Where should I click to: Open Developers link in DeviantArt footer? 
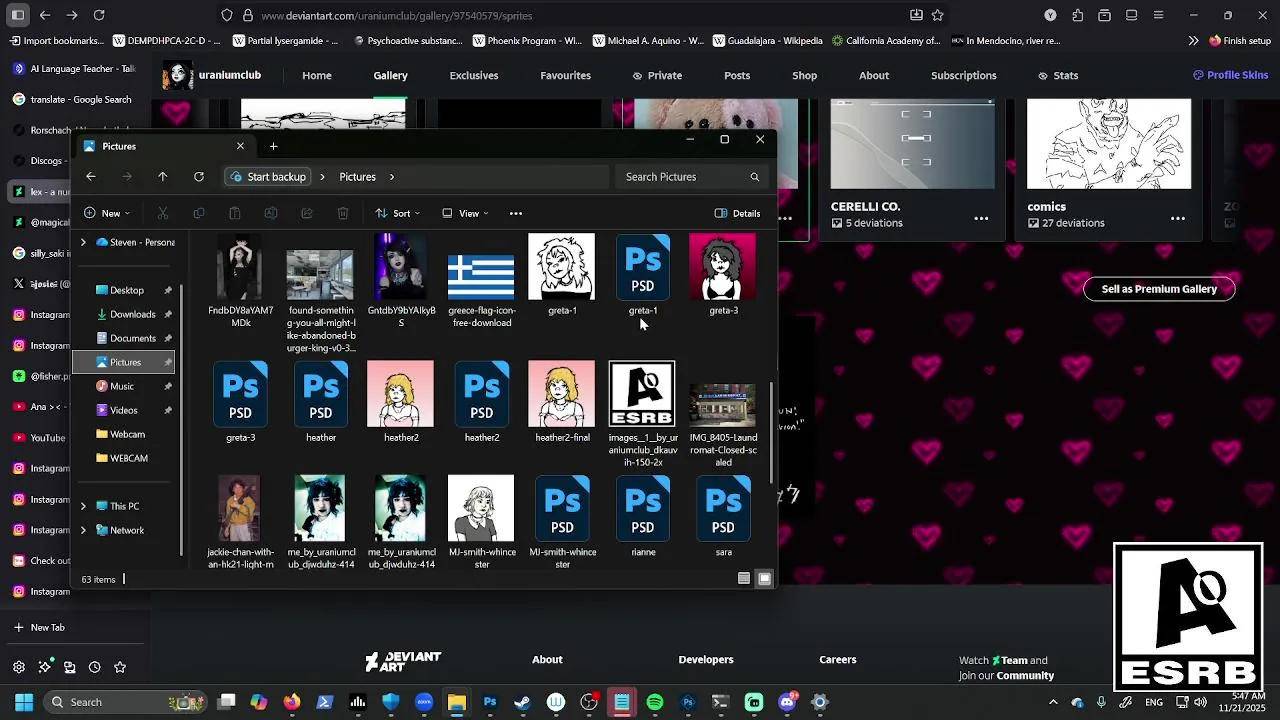click(706, 659)
